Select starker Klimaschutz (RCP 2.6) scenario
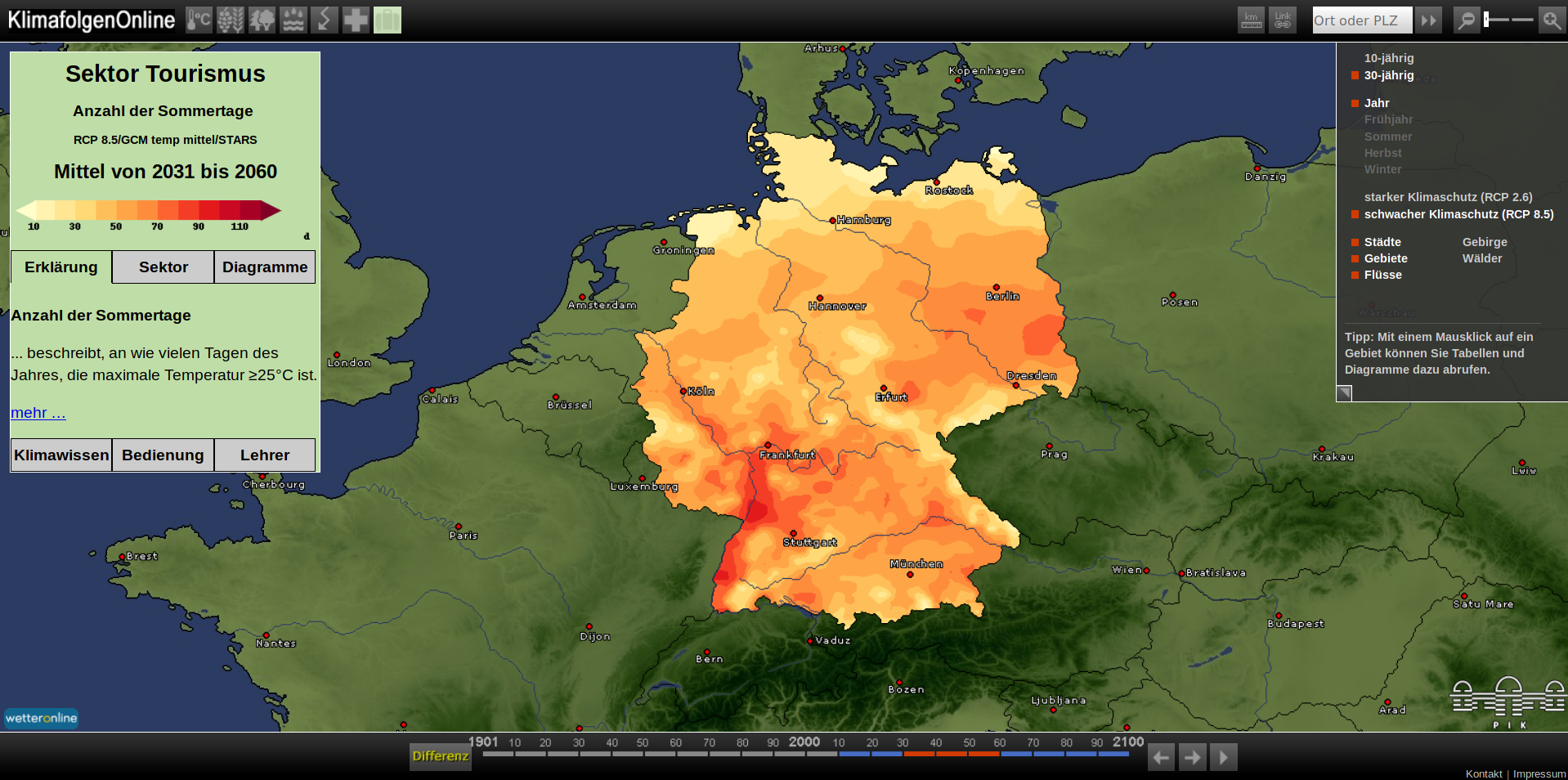The height and width of the screenshot is (780, 1568). [1448, 197]
